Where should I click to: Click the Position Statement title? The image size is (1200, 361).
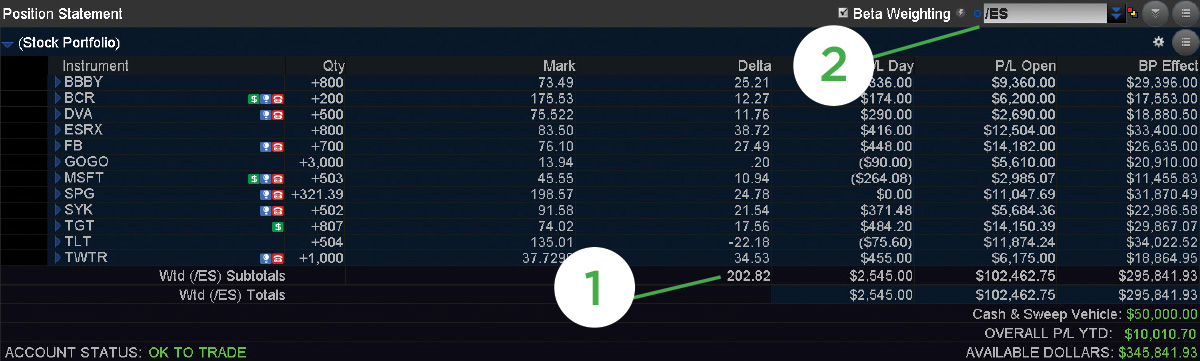pyautogui.click(x=63, y=14)
